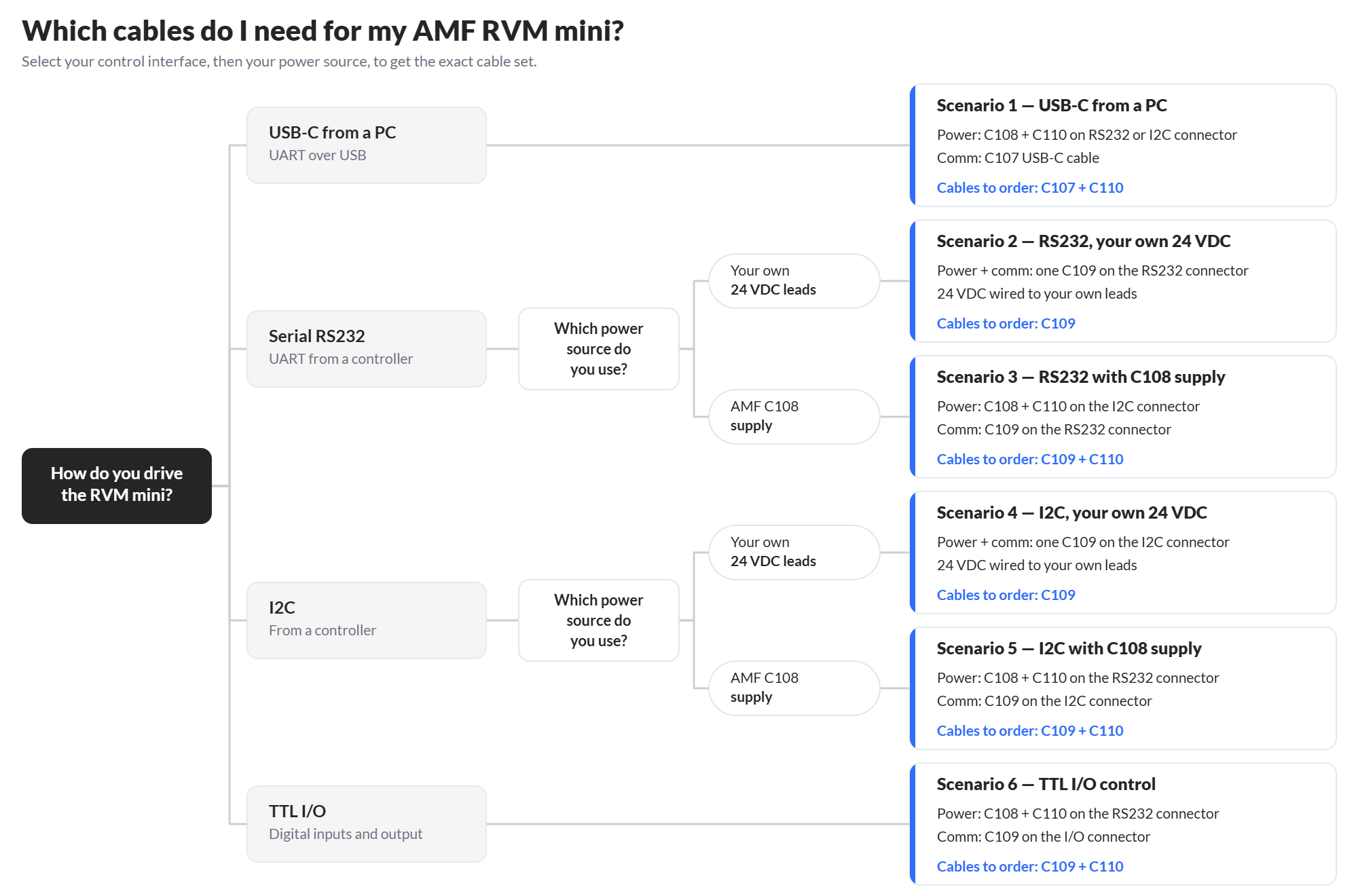Choose 'Your own 24 VDC leads' for RS232

pos(794,280)
